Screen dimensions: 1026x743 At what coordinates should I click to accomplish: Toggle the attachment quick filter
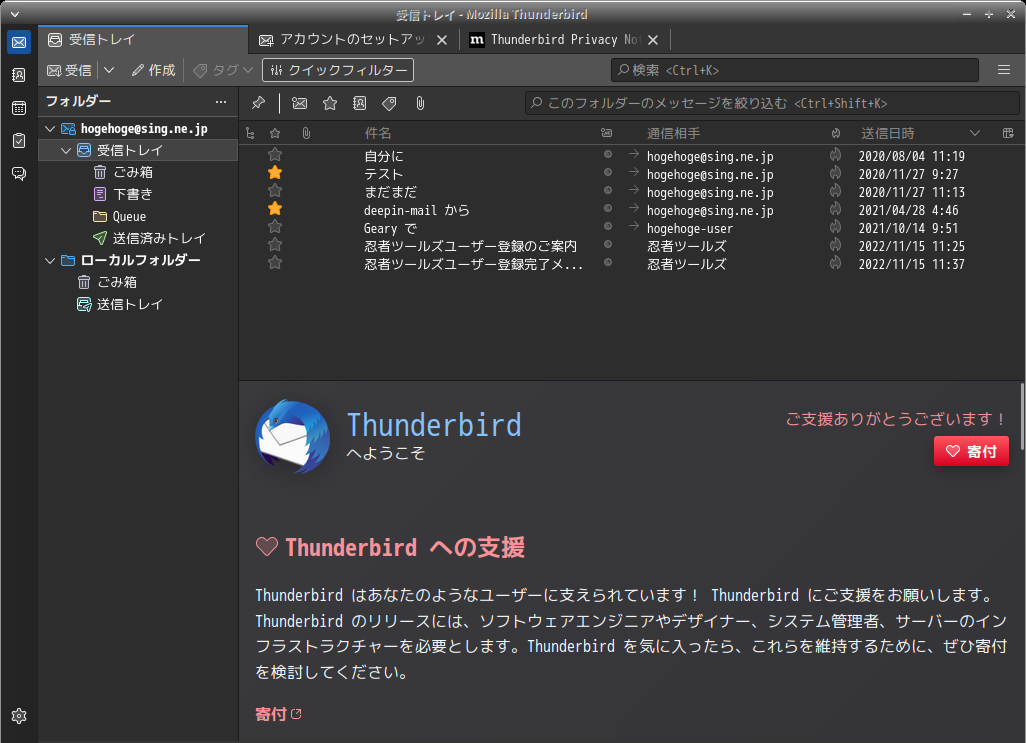420,103
